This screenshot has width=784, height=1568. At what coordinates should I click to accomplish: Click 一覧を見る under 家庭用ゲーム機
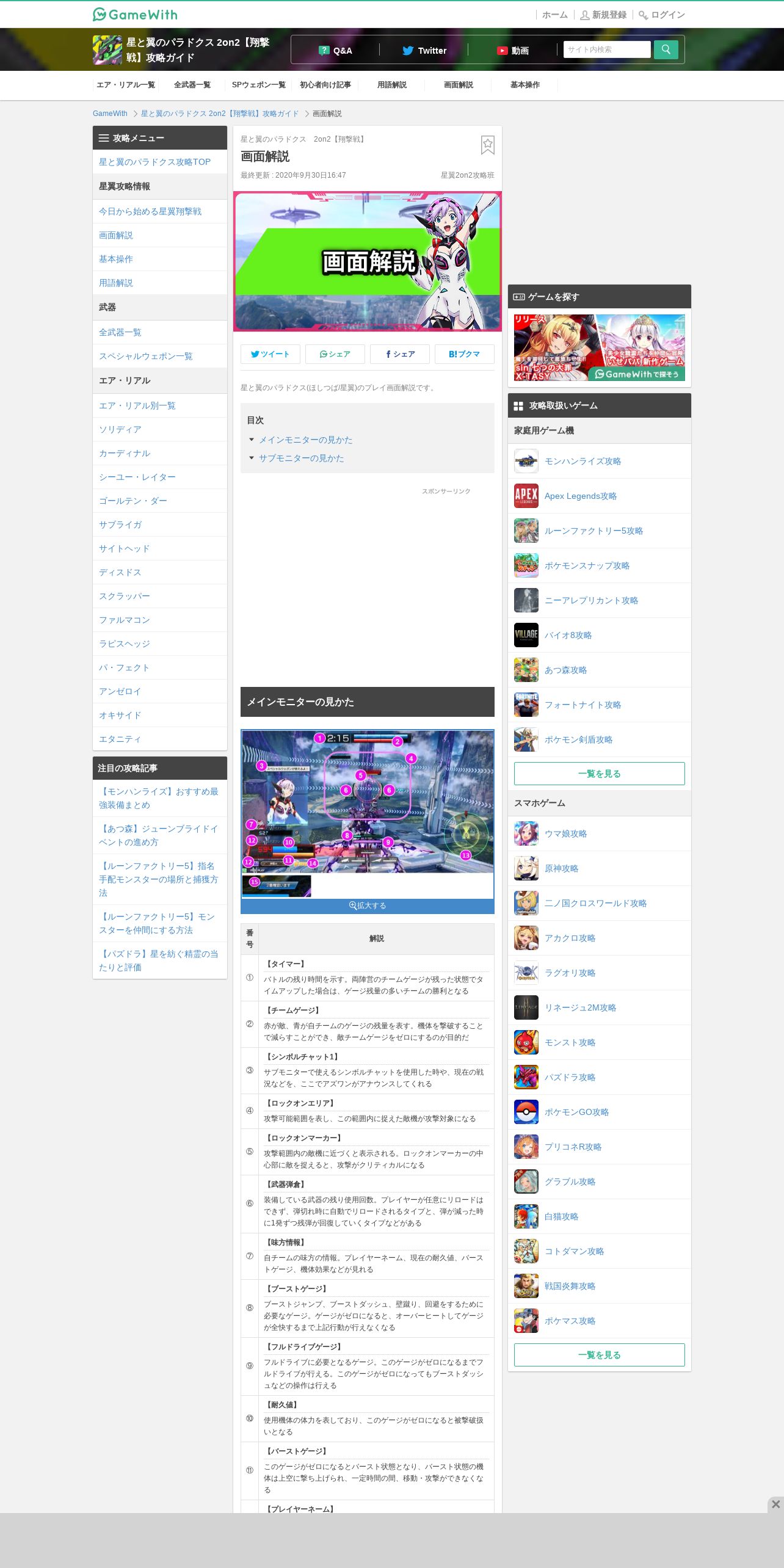coord(600,774)
